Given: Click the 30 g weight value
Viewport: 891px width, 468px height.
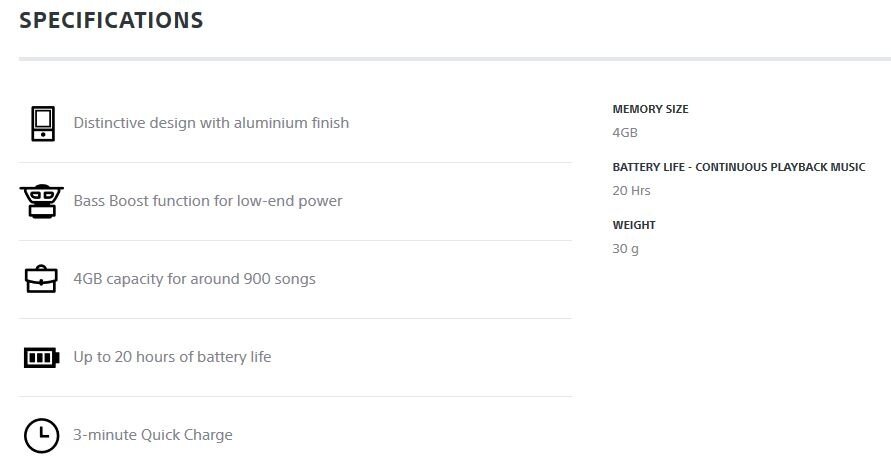Looking at the screenshot, I should (626, 249).
